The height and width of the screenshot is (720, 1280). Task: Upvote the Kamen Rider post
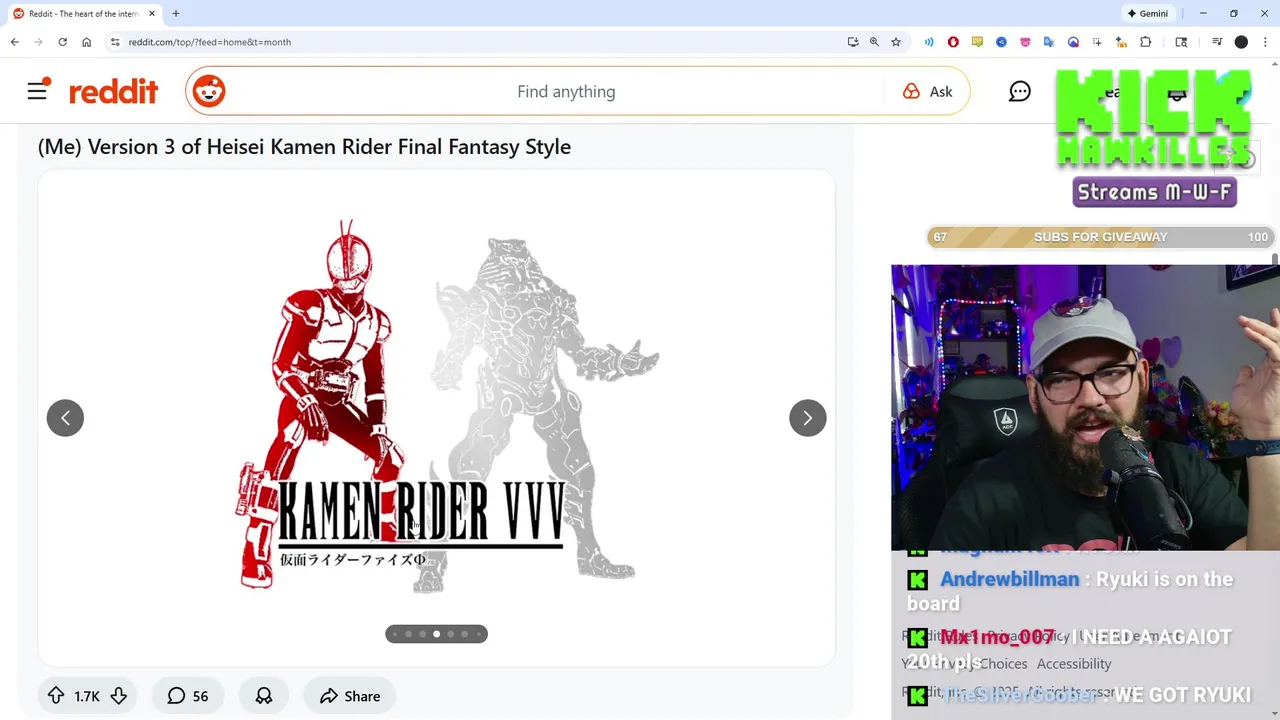click(56, 696)
